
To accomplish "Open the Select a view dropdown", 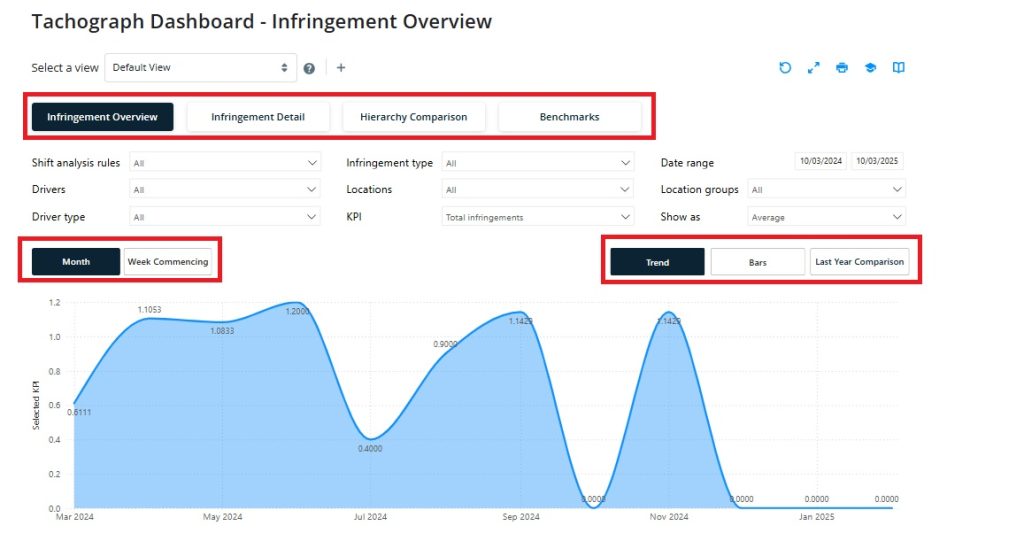I will click(200, 67).
